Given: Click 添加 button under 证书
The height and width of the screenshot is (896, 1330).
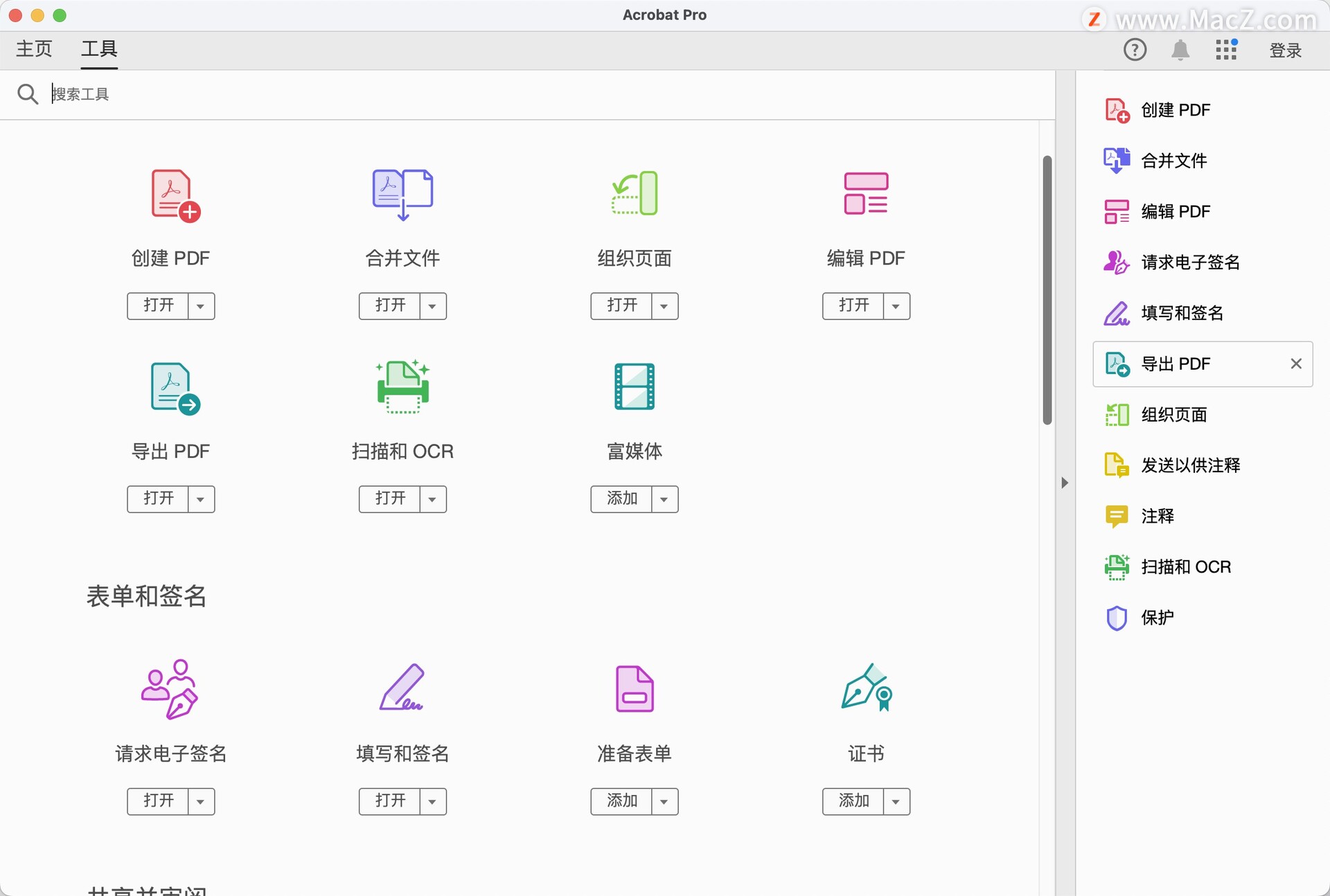Looking at the screenshot, I should pyautogui.click(x=853, y=802).
